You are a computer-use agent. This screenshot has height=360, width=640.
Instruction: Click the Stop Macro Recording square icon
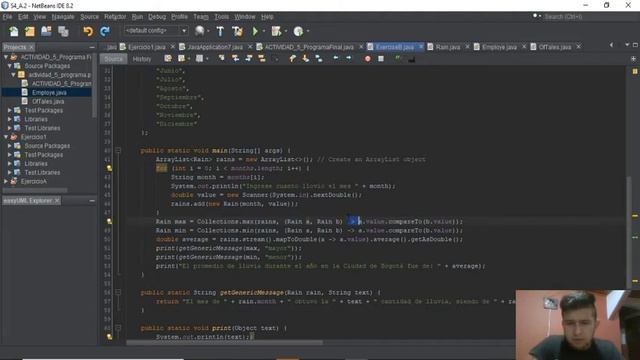click(x=381, y=59)
